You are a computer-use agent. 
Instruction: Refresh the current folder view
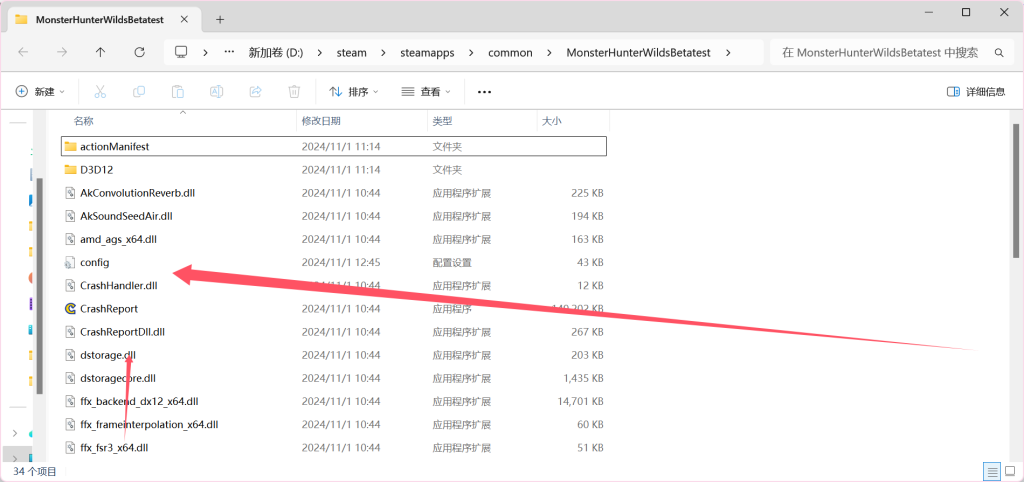(139, 52)
